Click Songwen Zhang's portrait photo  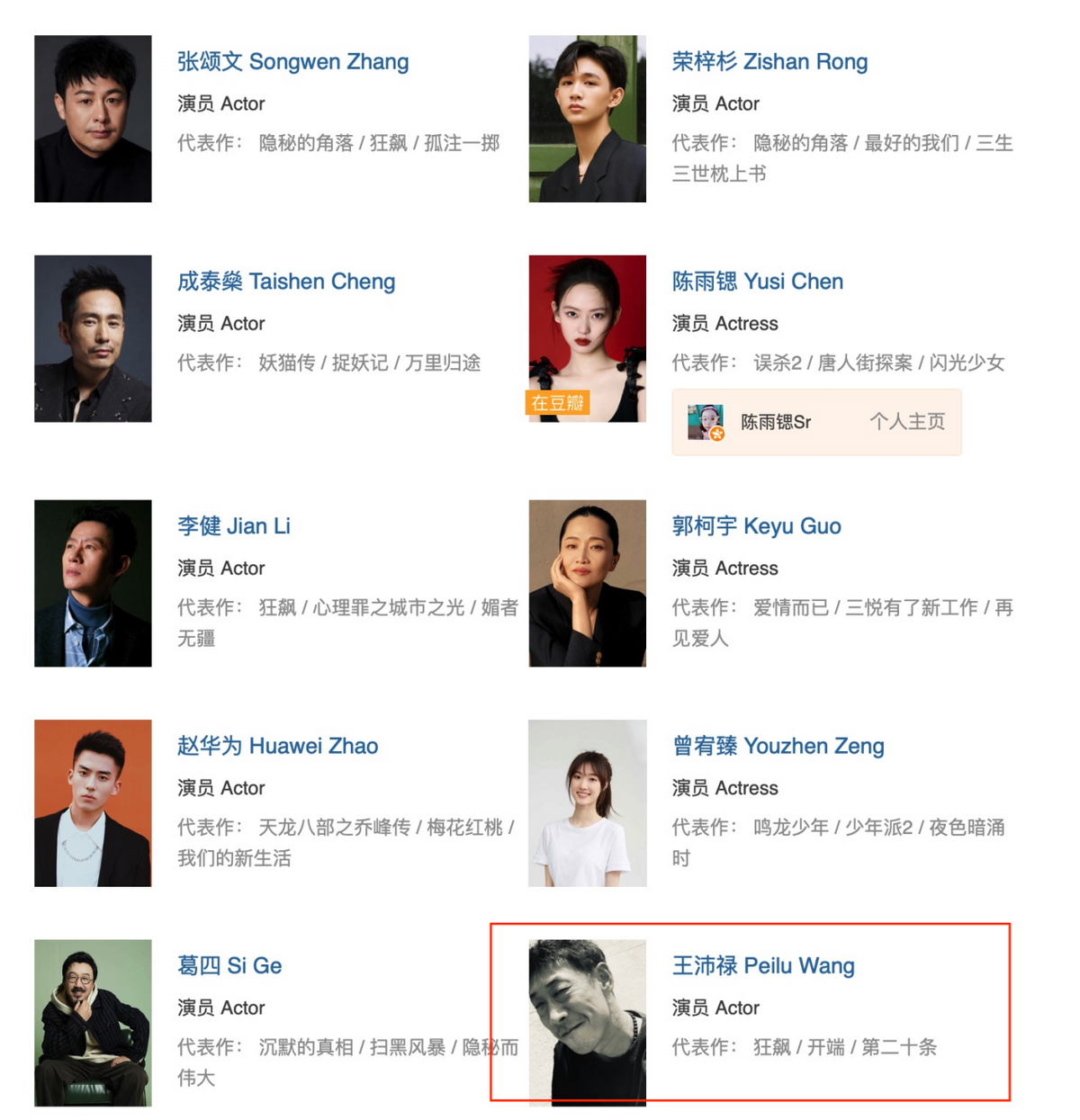tap(93, 119)
